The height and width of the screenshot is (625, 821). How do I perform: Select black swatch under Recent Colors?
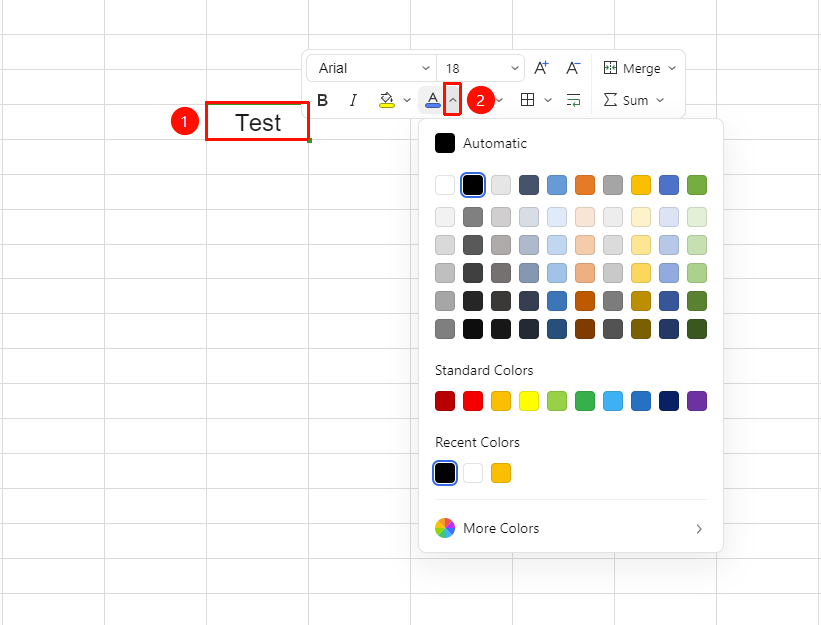pyautogui.click(x=445, y=473)
